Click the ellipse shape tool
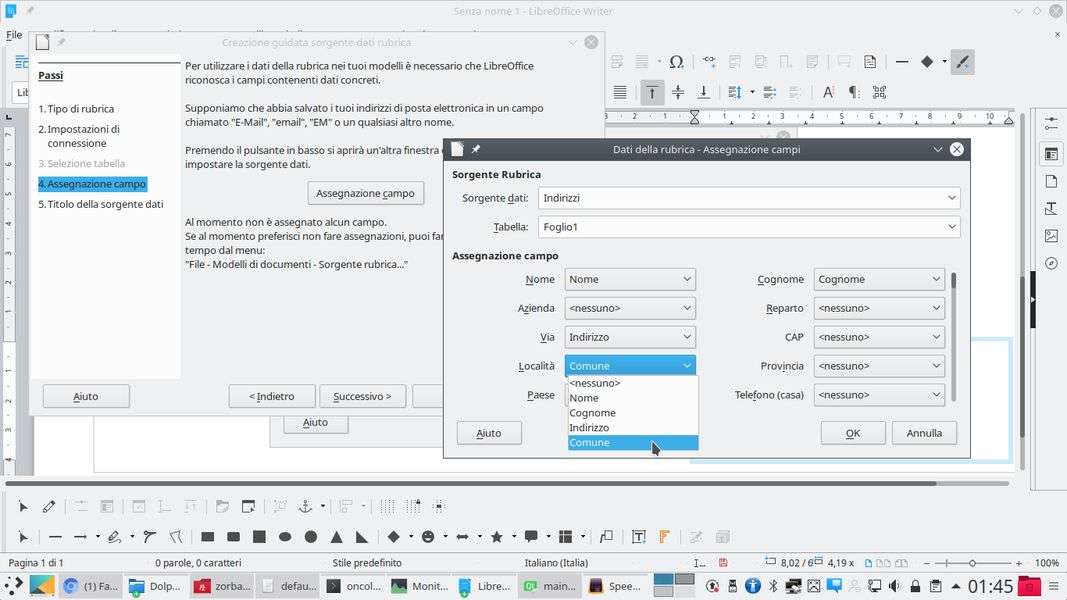Viewport: 1067px width, 600px height. click(x=285, y=537)
